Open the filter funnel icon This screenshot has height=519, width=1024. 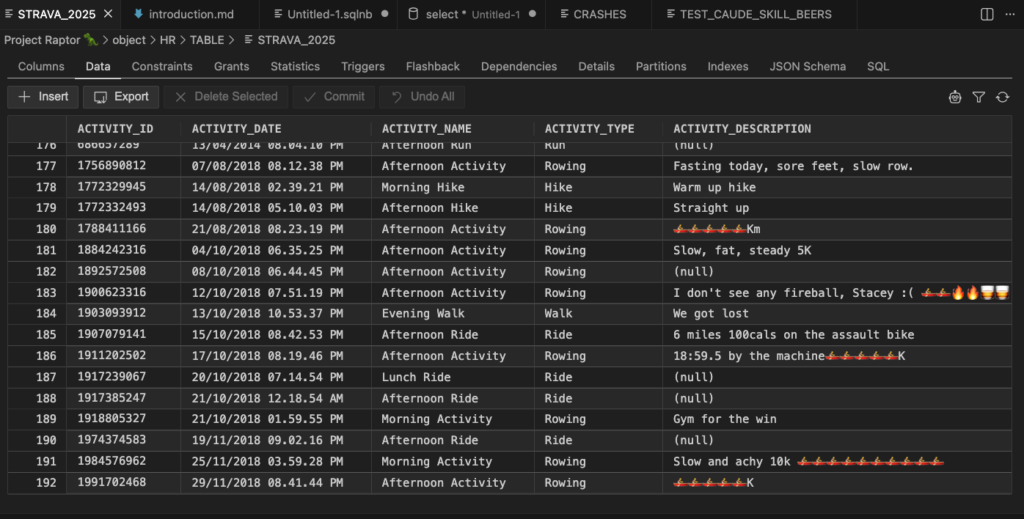tap(979, 97)
